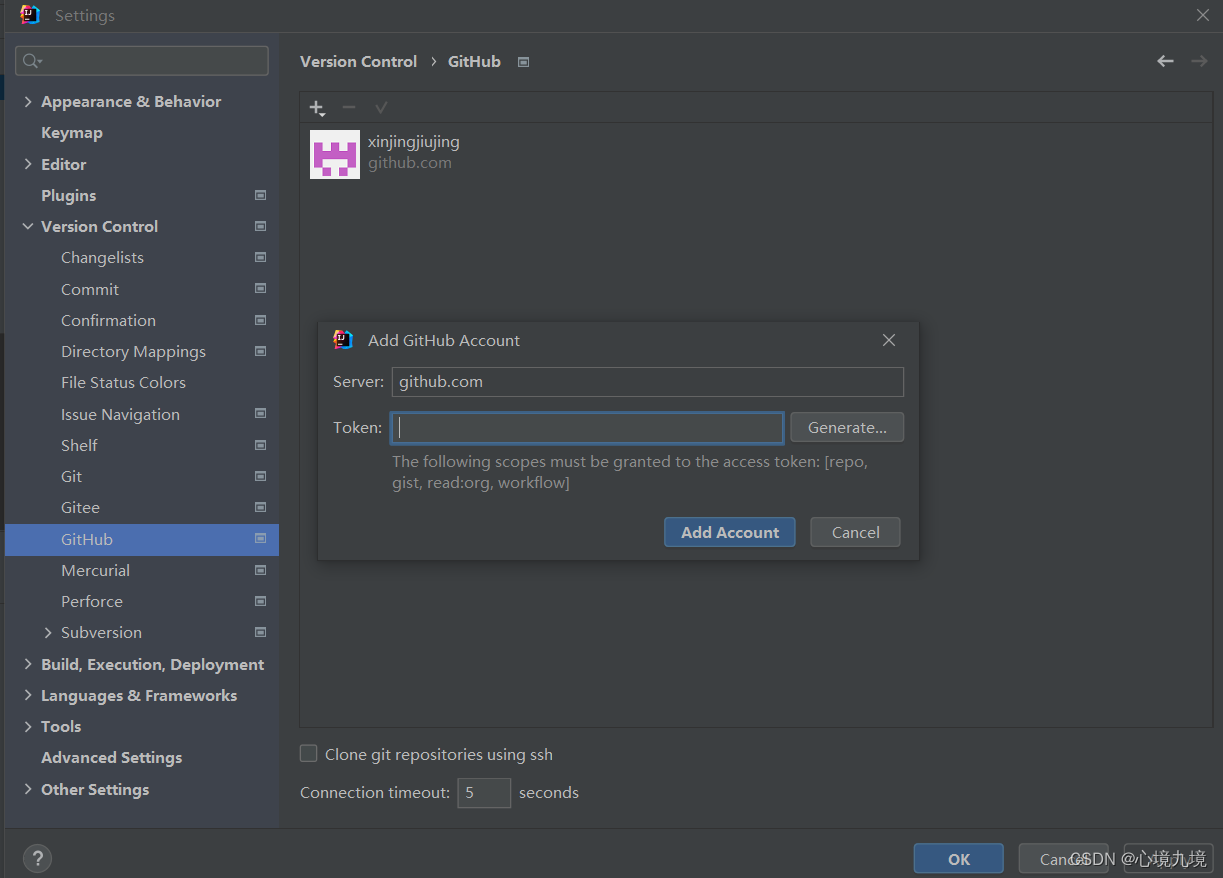Click the project icon next to Shelf
This screenshot has height=878, width=1223.
point(260,445)
